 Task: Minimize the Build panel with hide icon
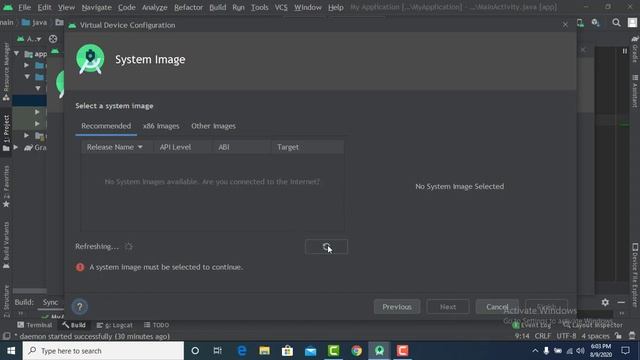click(x=621, y=302)
